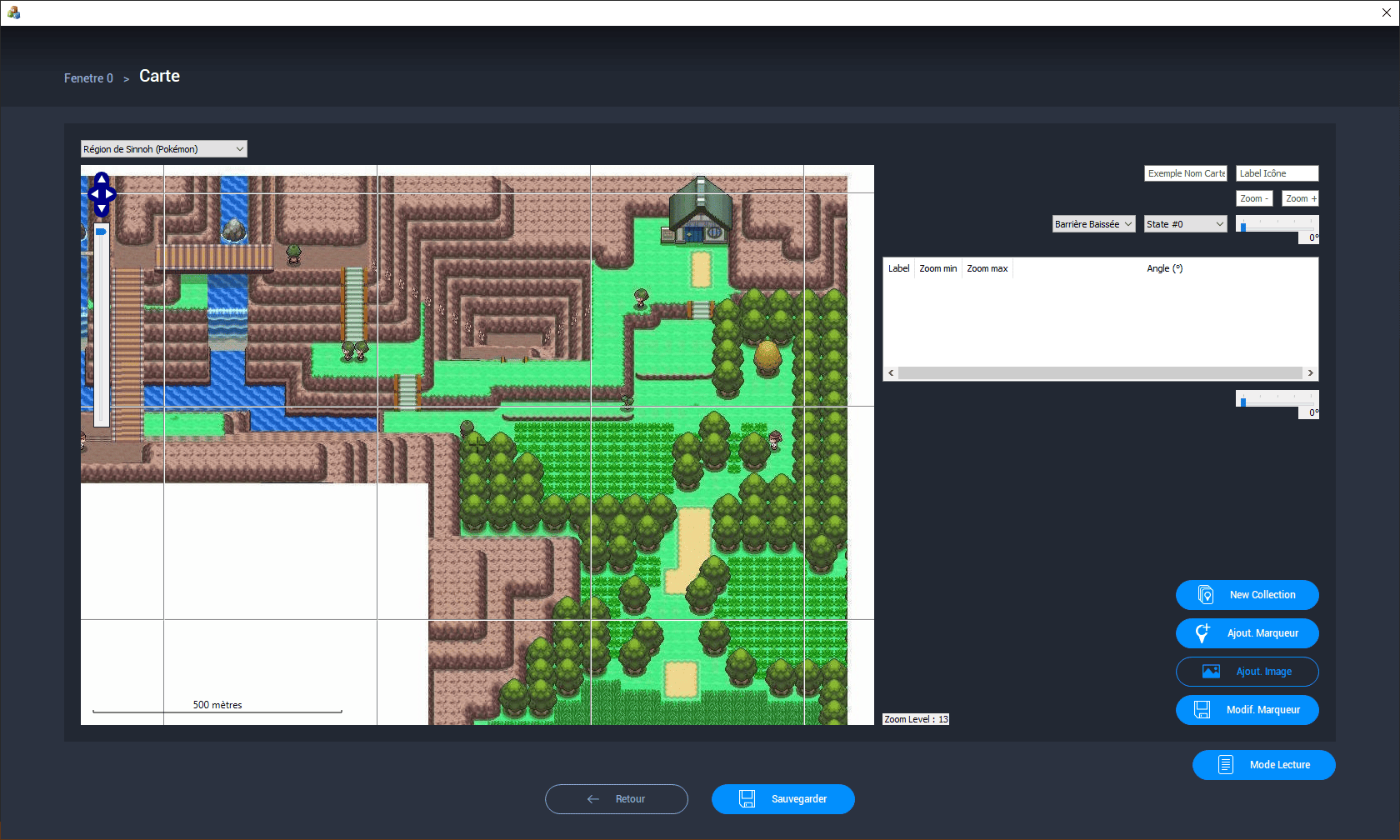Select the Angle (°) column header
The image size is (1400, 840).
1164,268
